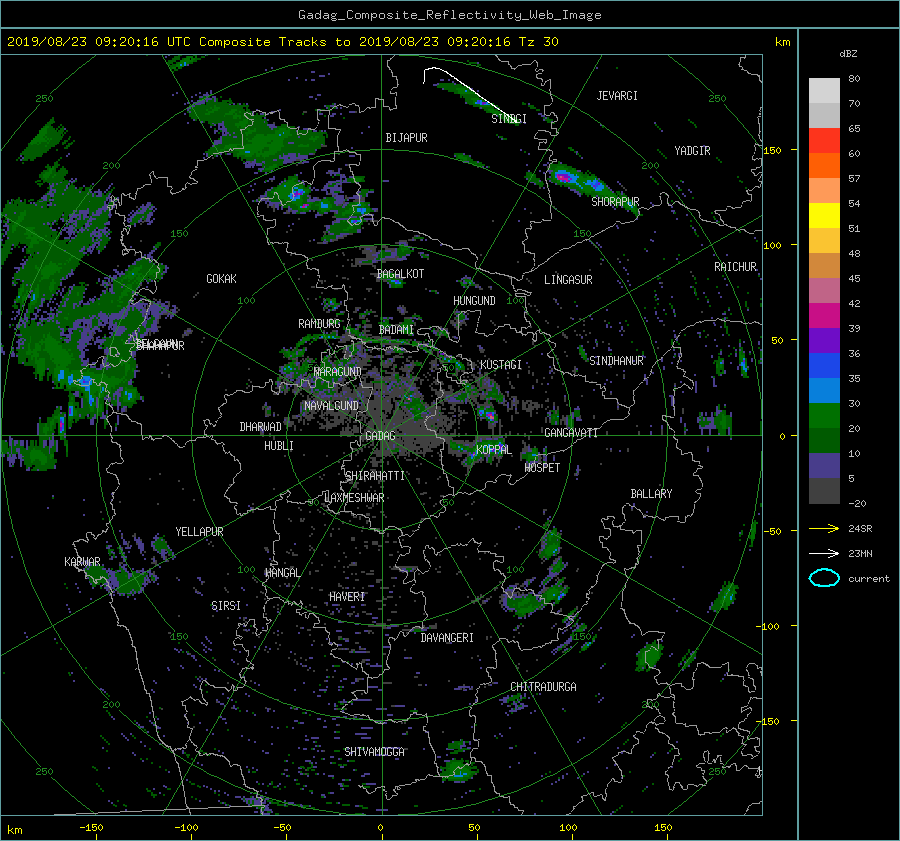Click the SINDHANUR city label
The image size is (900, 841).
pyautogui.click(x=616, y=361)
